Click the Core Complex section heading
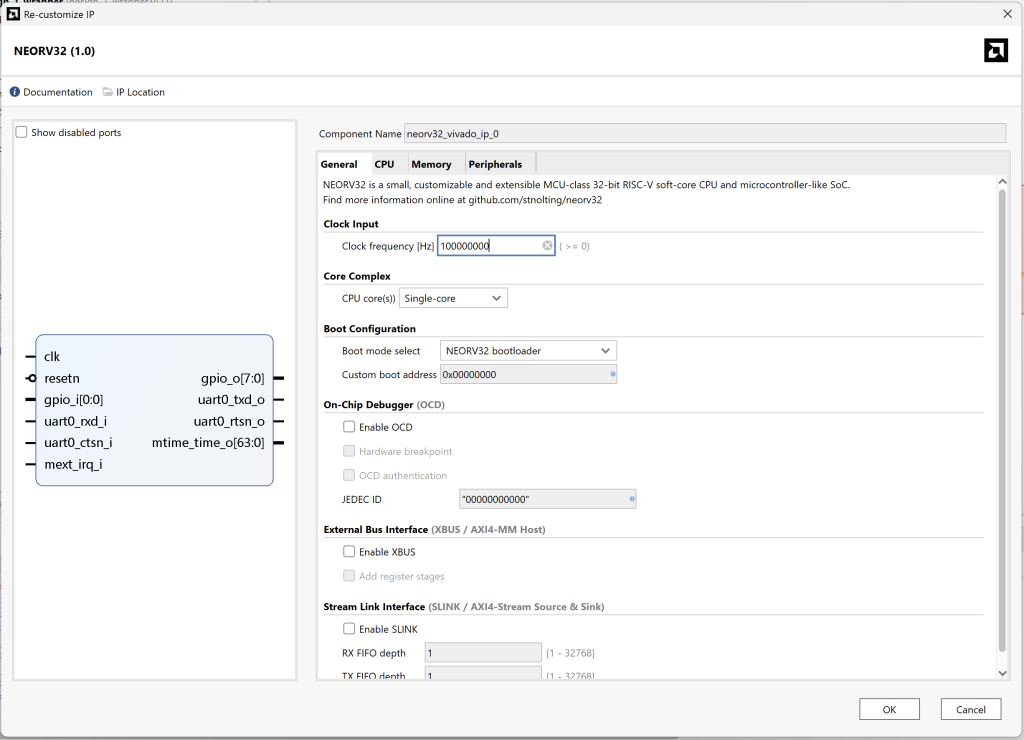 pos(357,276)
